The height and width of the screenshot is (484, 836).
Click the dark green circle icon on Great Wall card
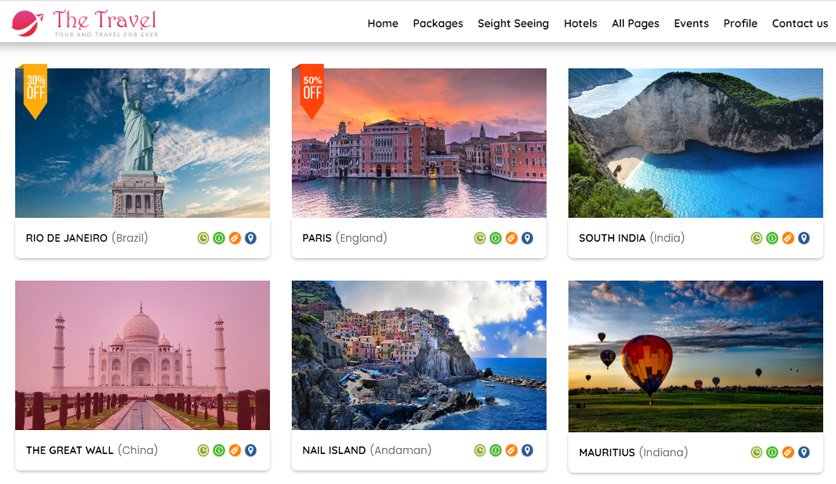click(219, 450)
